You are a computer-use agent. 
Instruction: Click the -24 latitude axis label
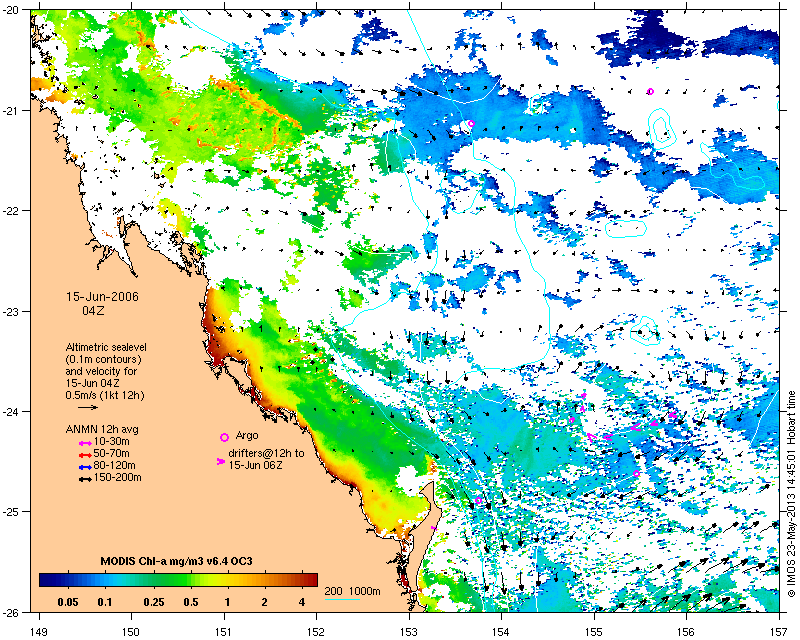pos(11,411)
